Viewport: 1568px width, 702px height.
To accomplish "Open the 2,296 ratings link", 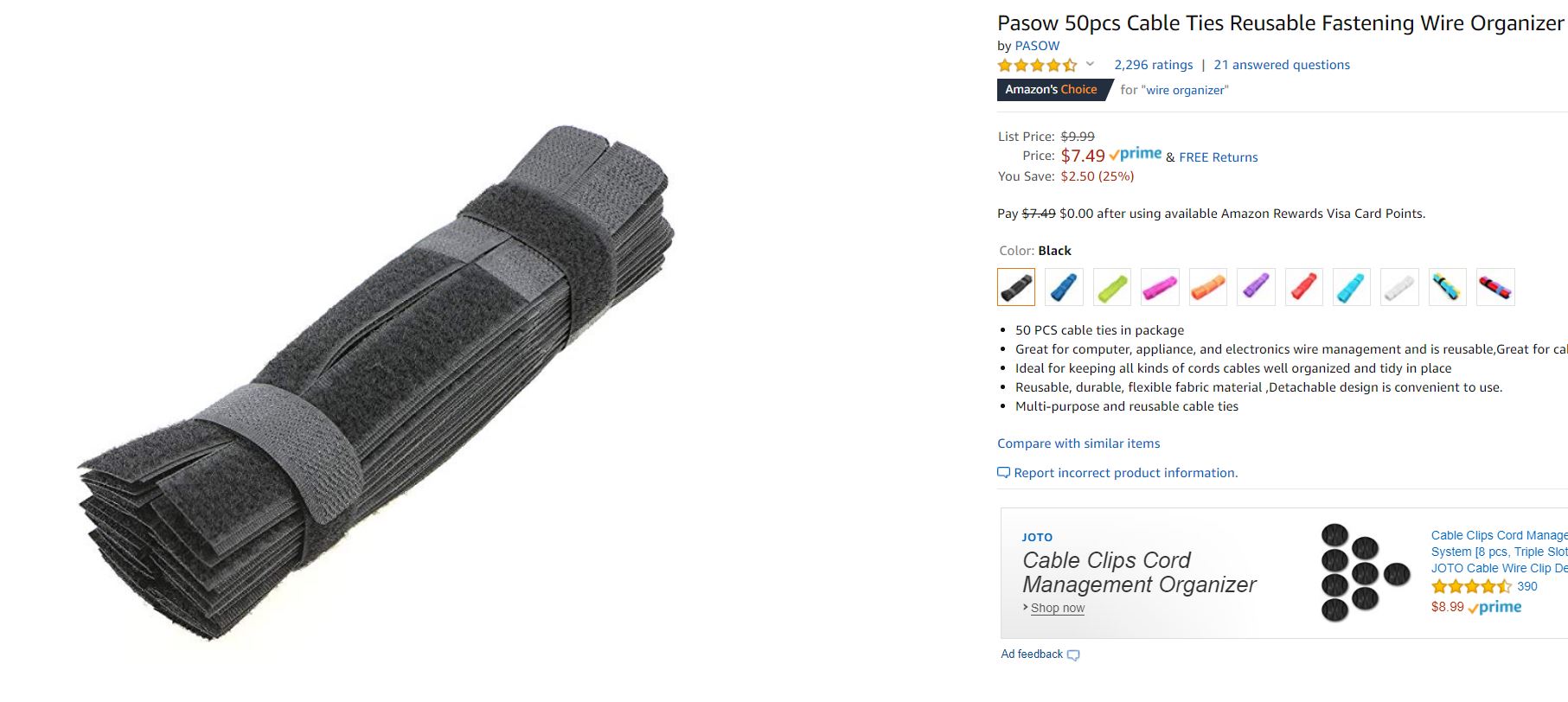I will tap(1153, 65).
